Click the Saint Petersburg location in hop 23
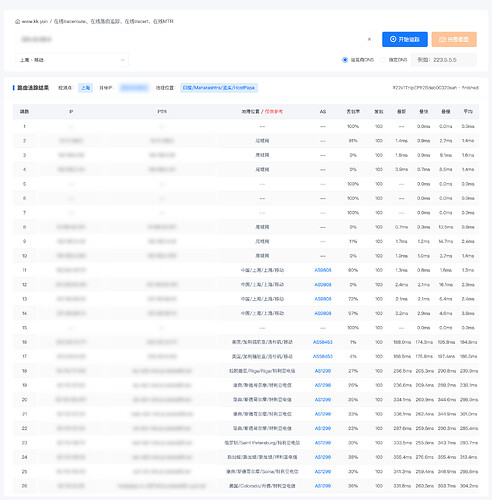The height and width of the screenshot is (500, 492). (x=262, y=443)
